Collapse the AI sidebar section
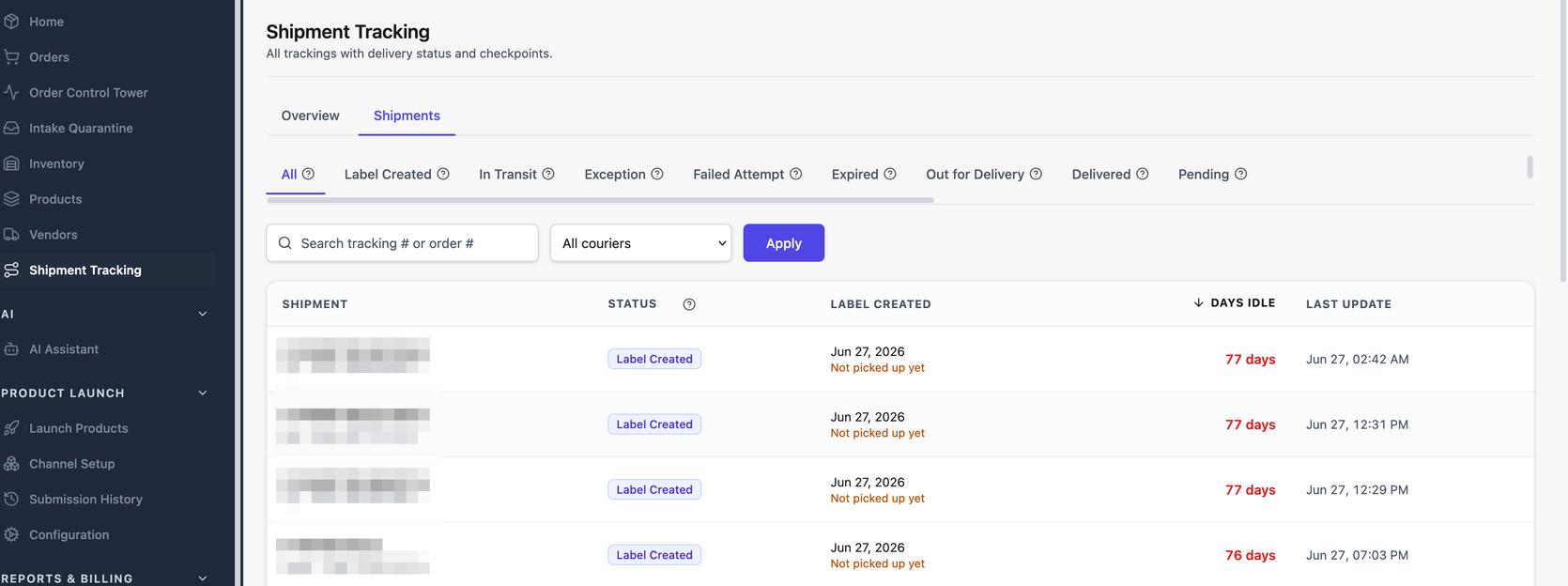 pos(203,314)
